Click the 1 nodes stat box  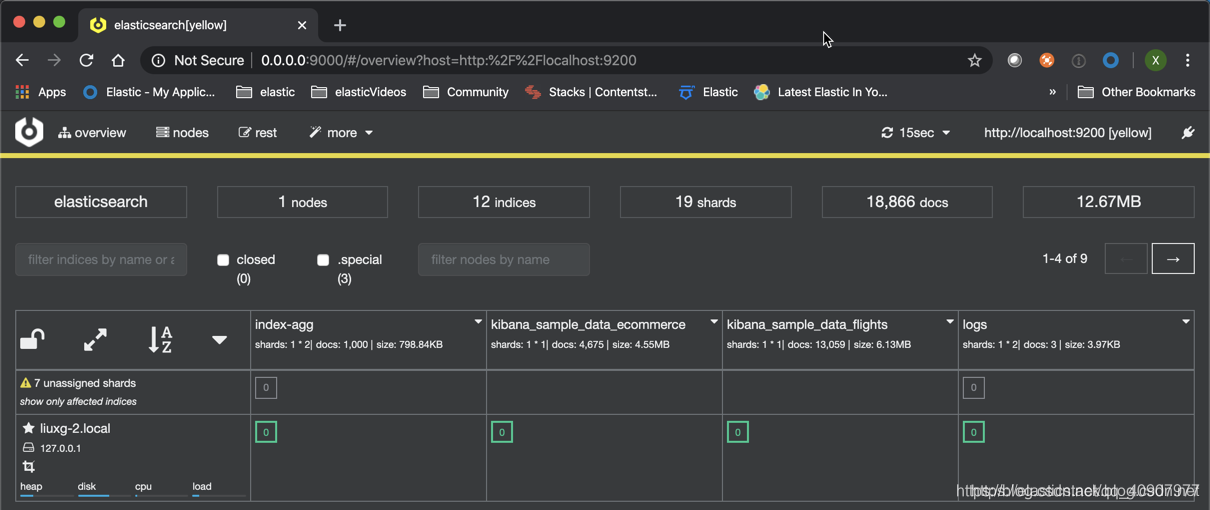tap(302, 202)
